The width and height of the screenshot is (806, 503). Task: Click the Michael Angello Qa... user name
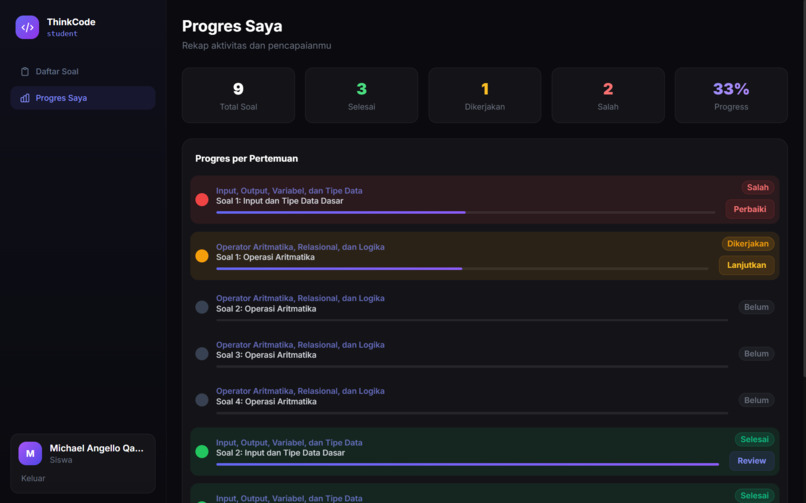(97, 448)
